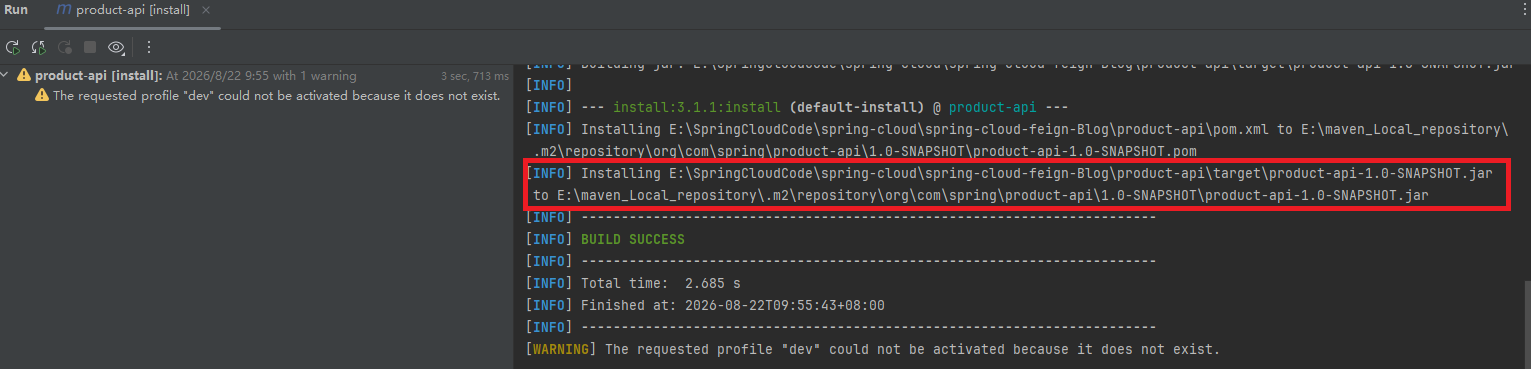Click the Rerun button in Run toolbar
The image size is (1531, 369).
(x=13, y=47)
